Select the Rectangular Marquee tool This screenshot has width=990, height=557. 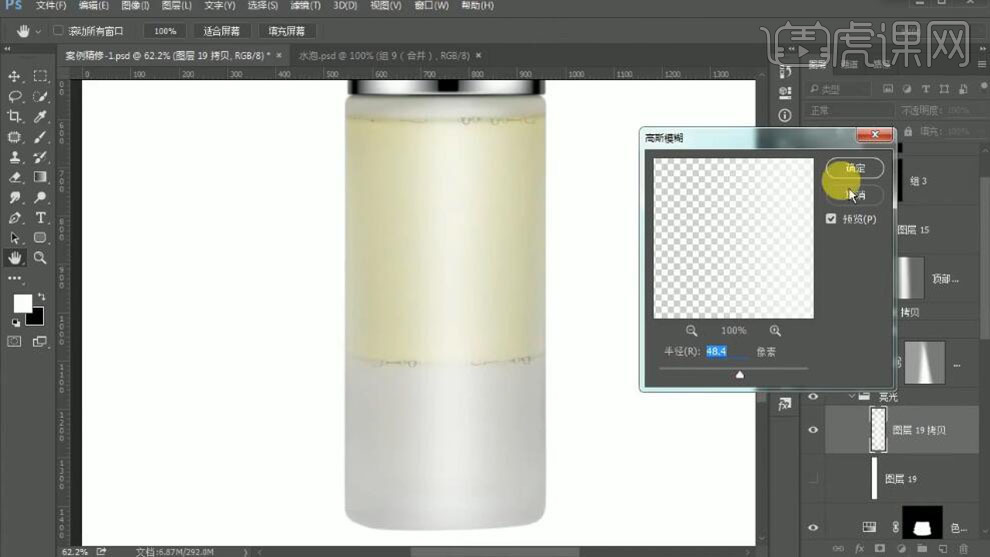click(40, 77)
